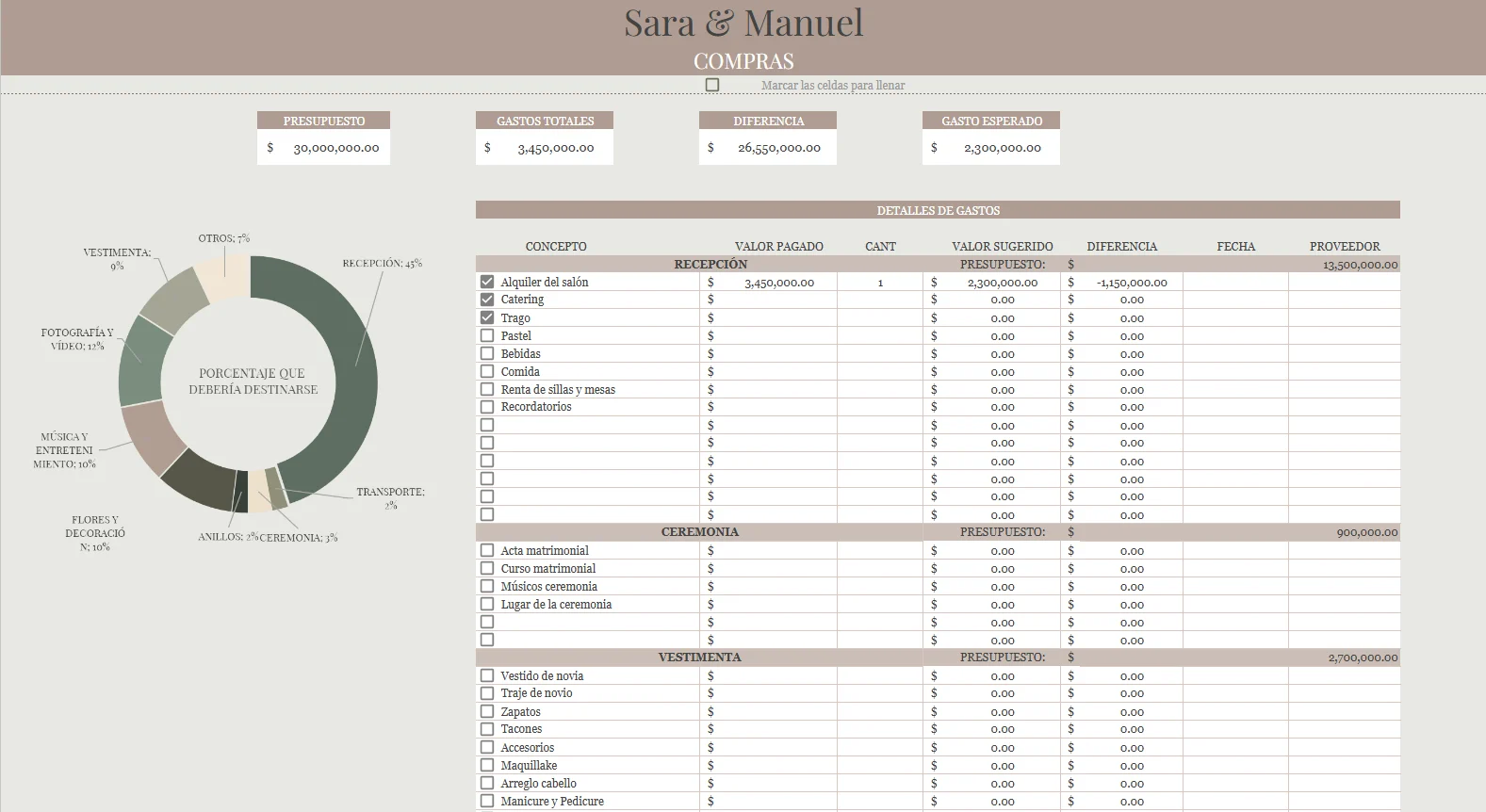The width and height of the screenshot is (1486, 812).
Task: Click the 'DETALLES DE GASTOS' header bar
Action: (x=938, y=210)
